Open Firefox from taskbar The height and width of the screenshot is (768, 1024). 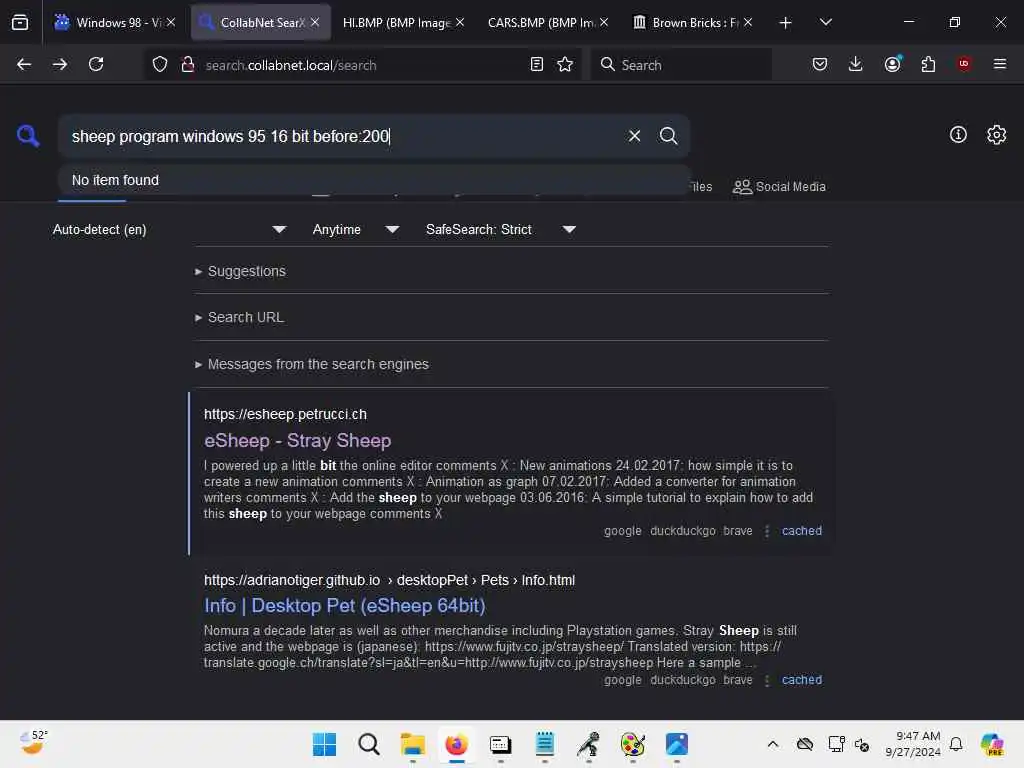pyautogui.click(x=456, y=744)
